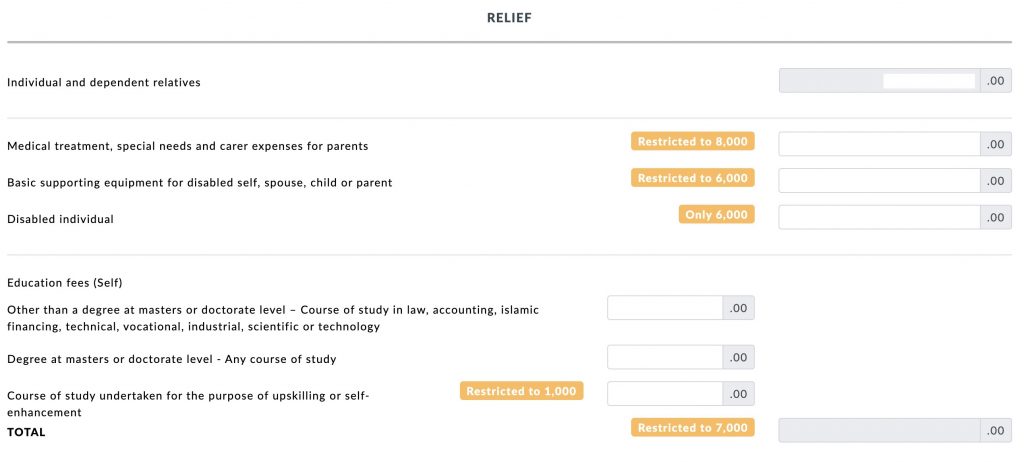Click the Individual and dependent relatives field
This screenshot has width=1024, height=462.
pos(880,81)
